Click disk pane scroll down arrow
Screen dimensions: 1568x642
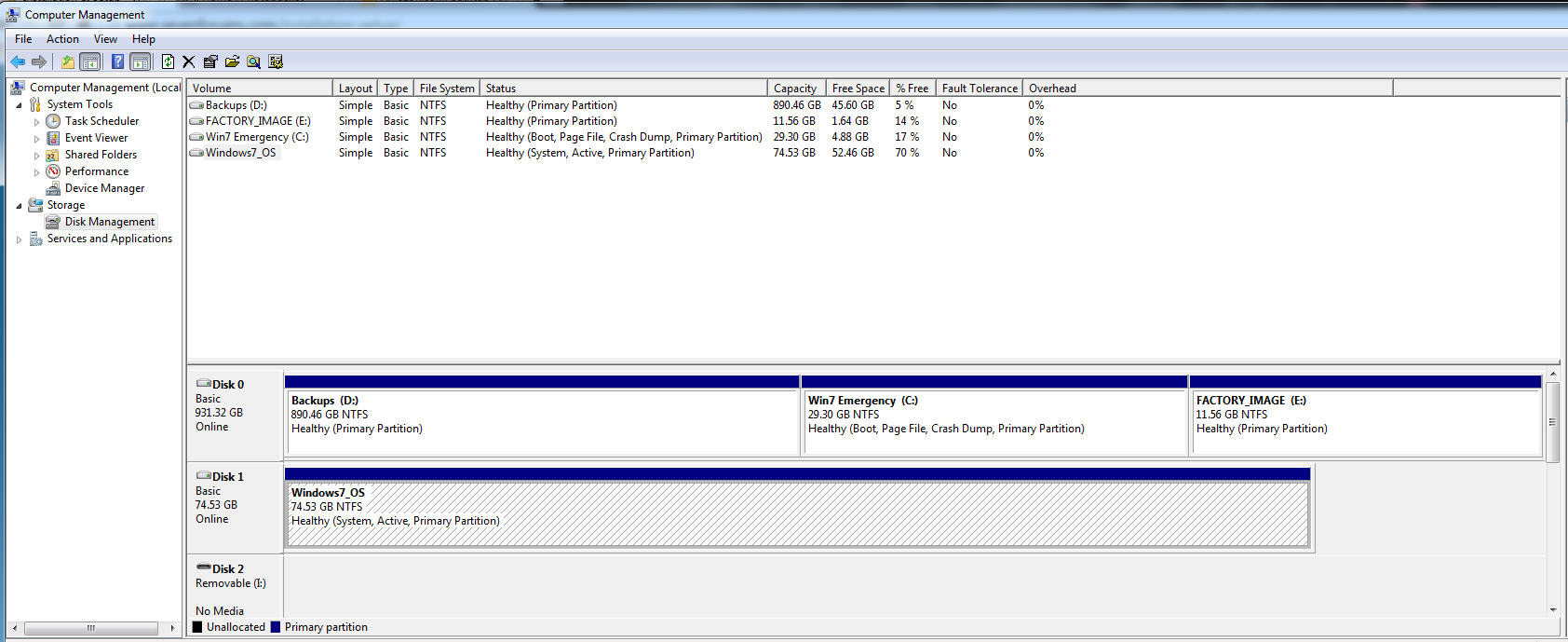tap(1552, 610)
